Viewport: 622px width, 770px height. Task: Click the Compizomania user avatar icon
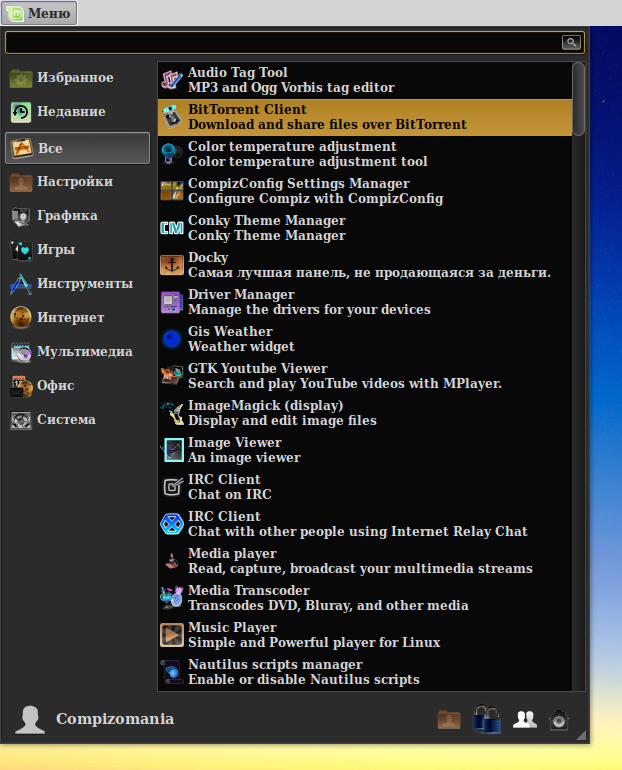(30, 719)
